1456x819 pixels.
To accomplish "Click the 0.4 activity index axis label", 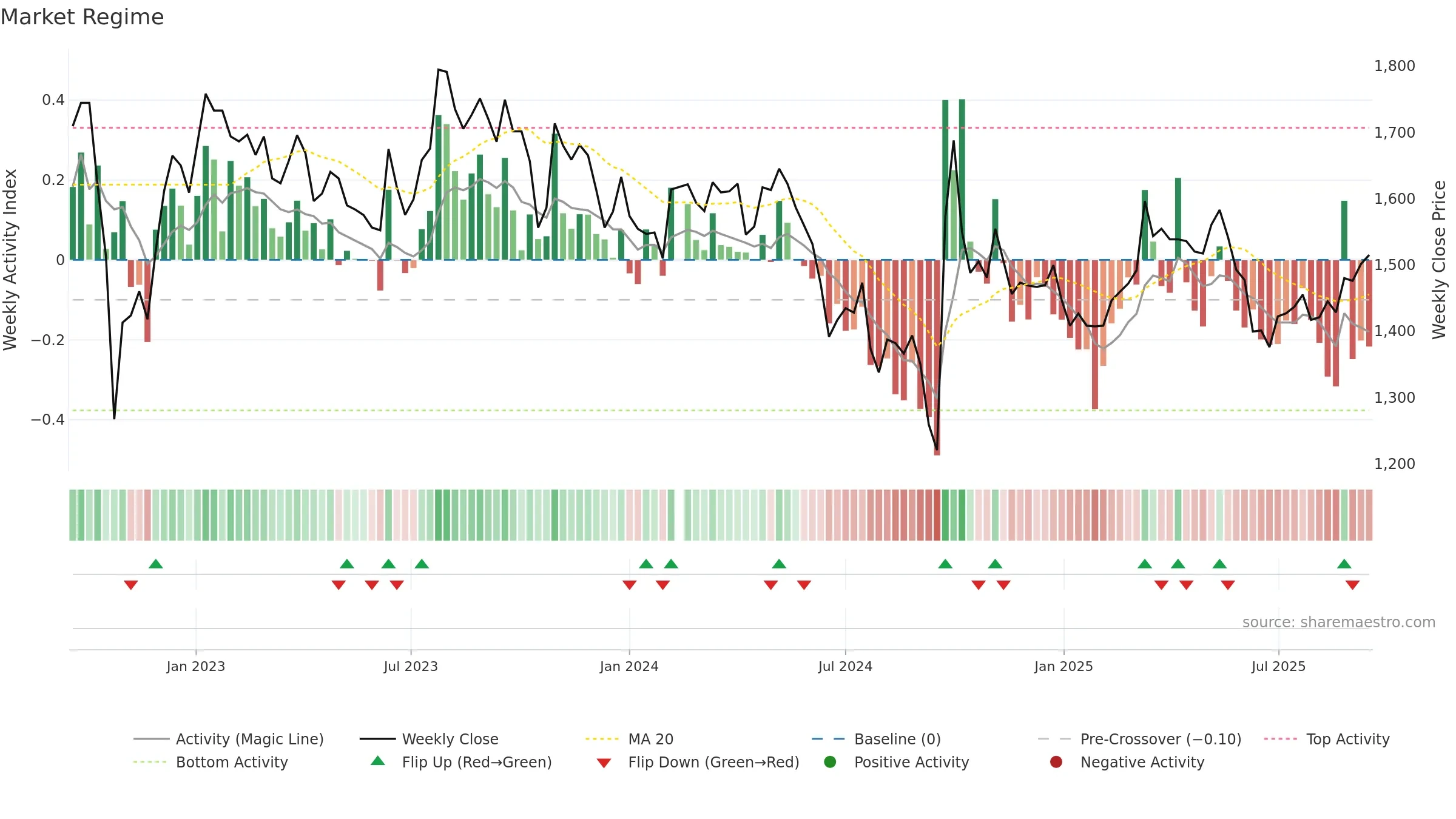I will click(53, 99).
